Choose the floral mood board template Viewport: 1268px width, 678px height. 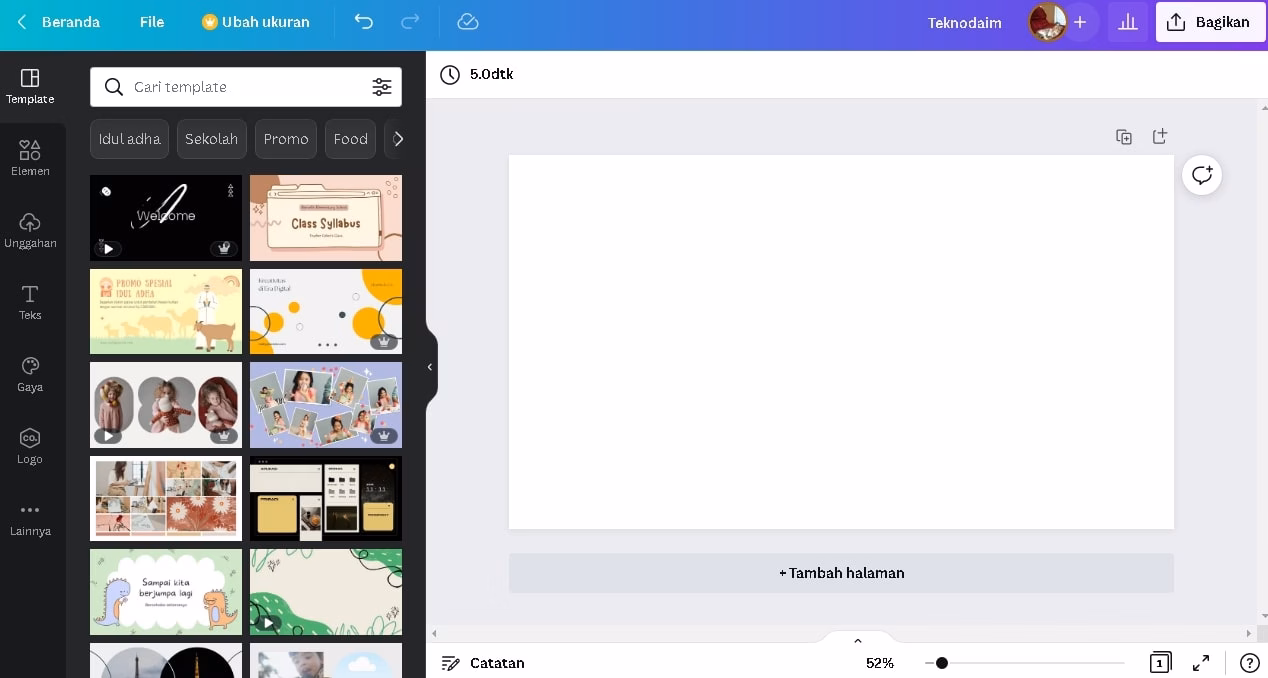pyautogui.click(x=166, y=498)
